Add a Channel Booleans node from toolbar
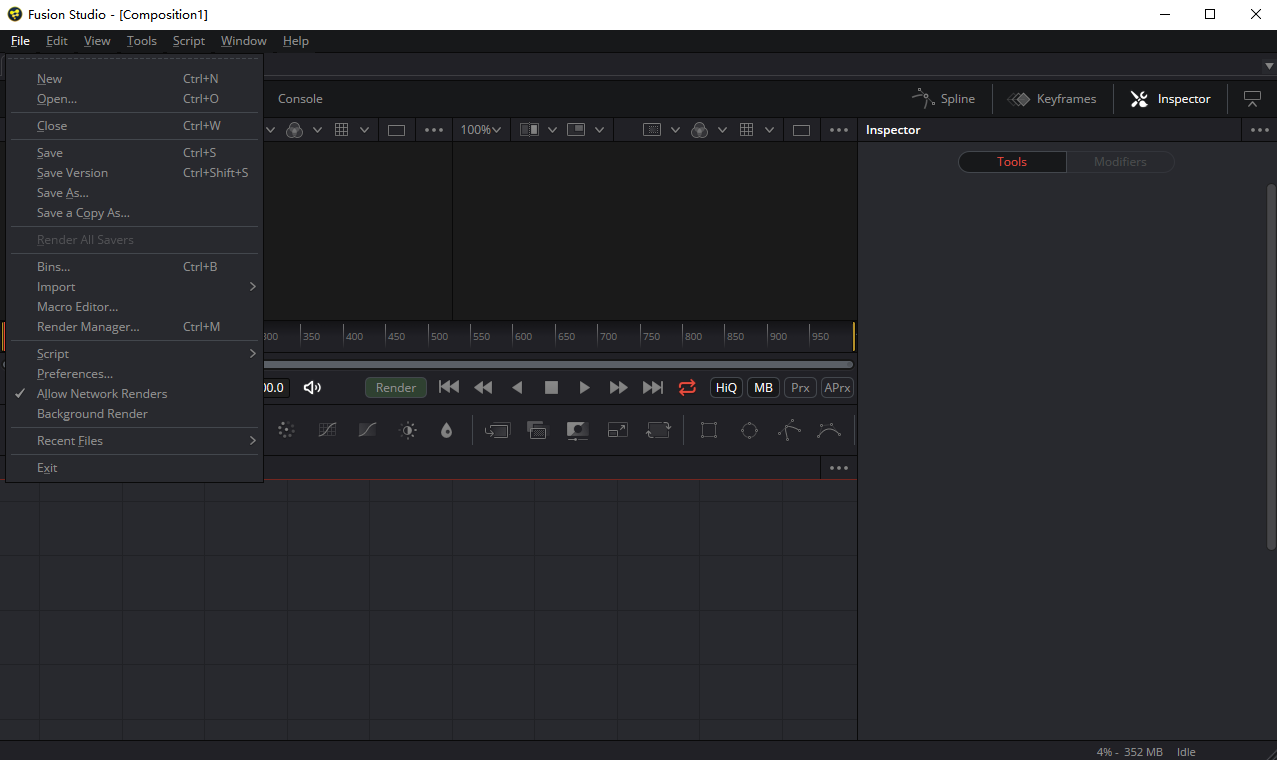 click(x=537, y=430)
